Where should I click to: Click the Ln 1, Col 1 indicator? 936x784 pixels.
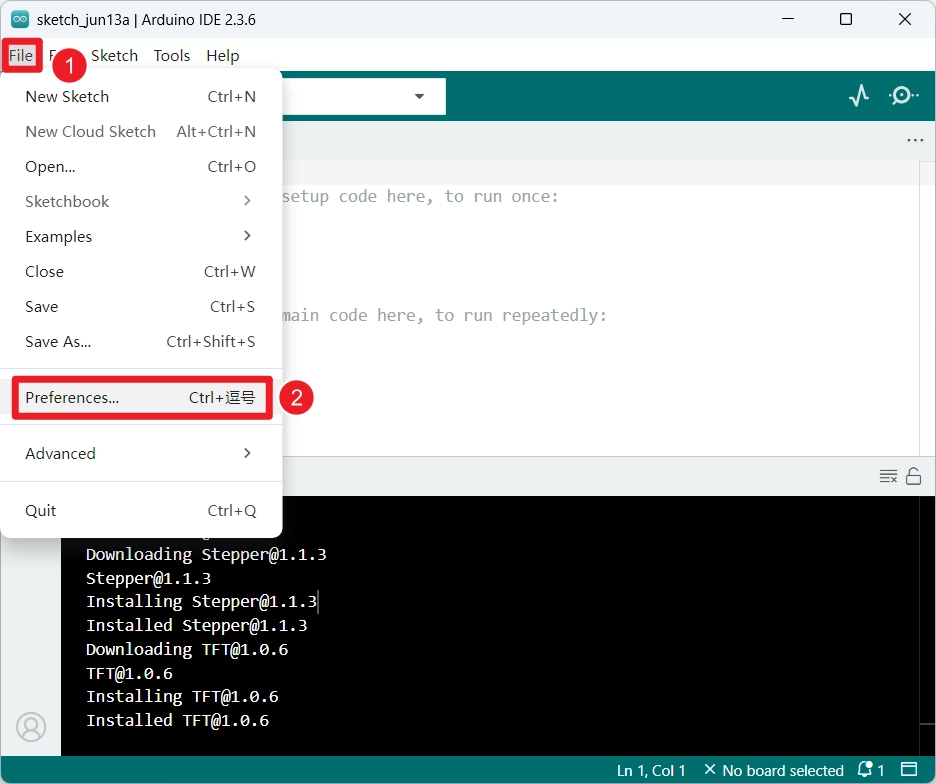click(x=651, y=770)
